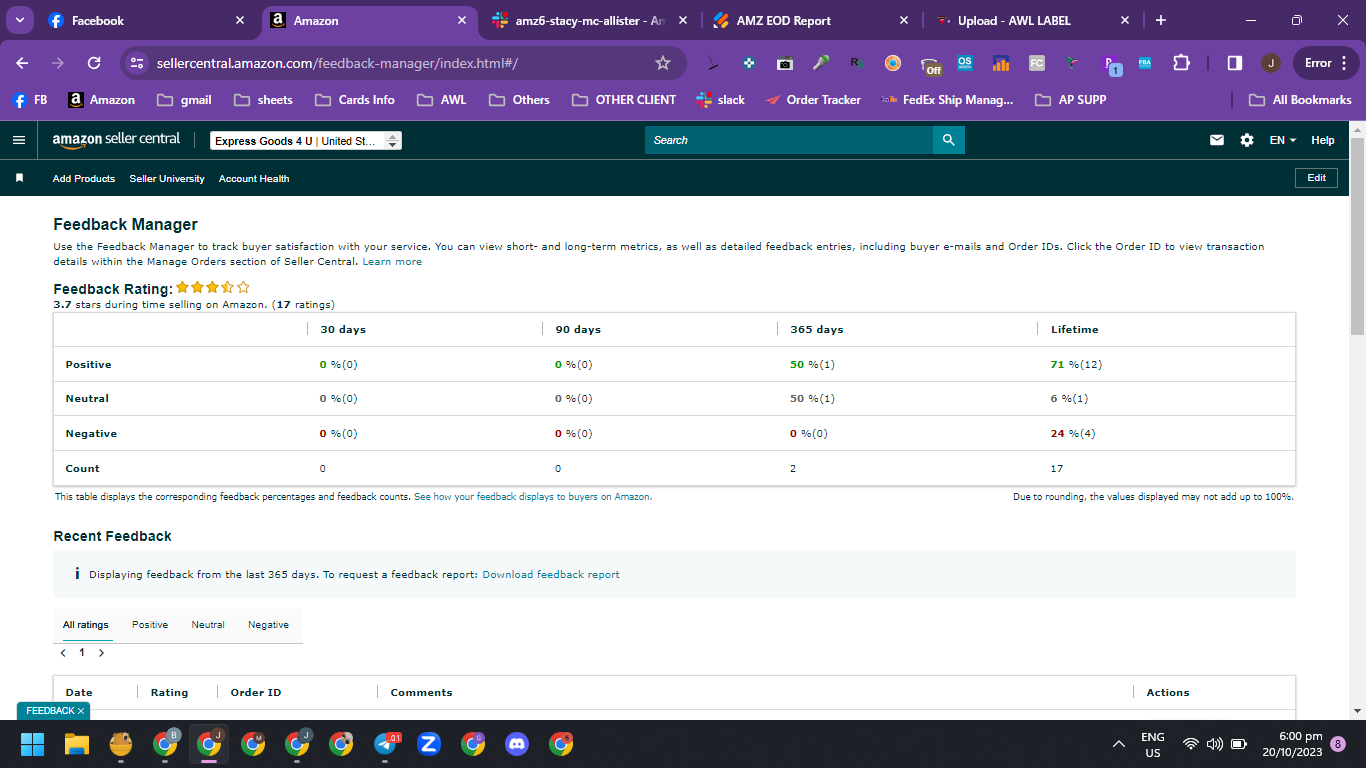Click the vertical page scrollbar

click(x=1357, y=236)
